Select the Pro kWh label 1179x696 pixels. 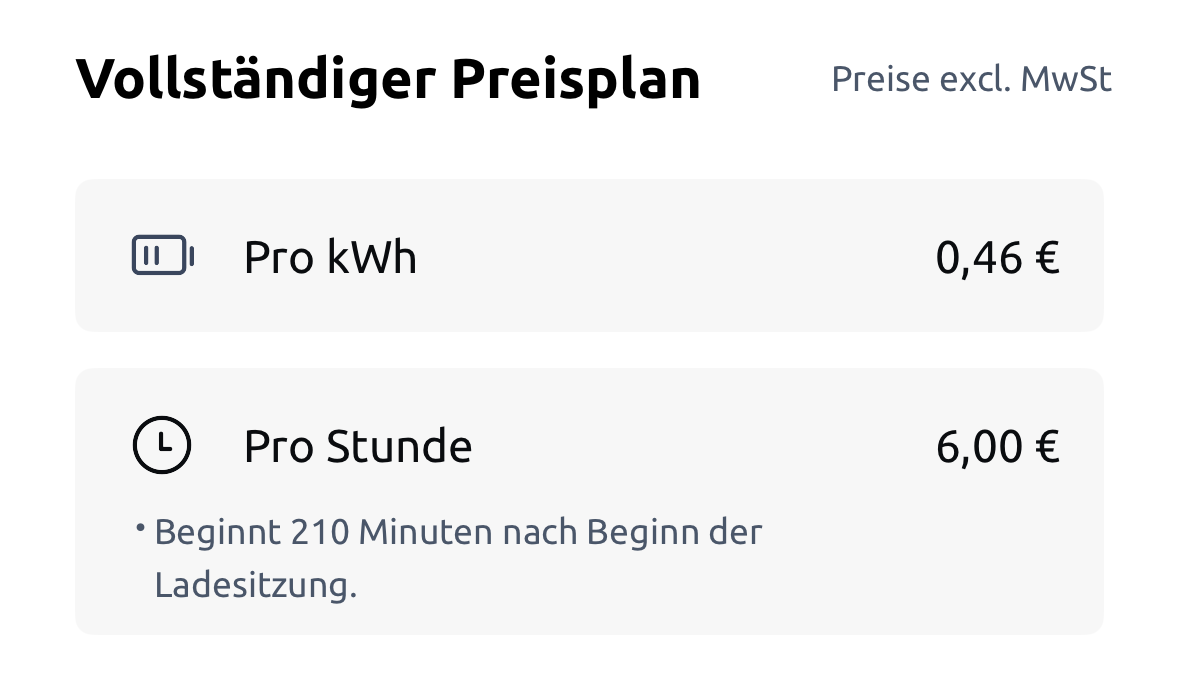330,258
